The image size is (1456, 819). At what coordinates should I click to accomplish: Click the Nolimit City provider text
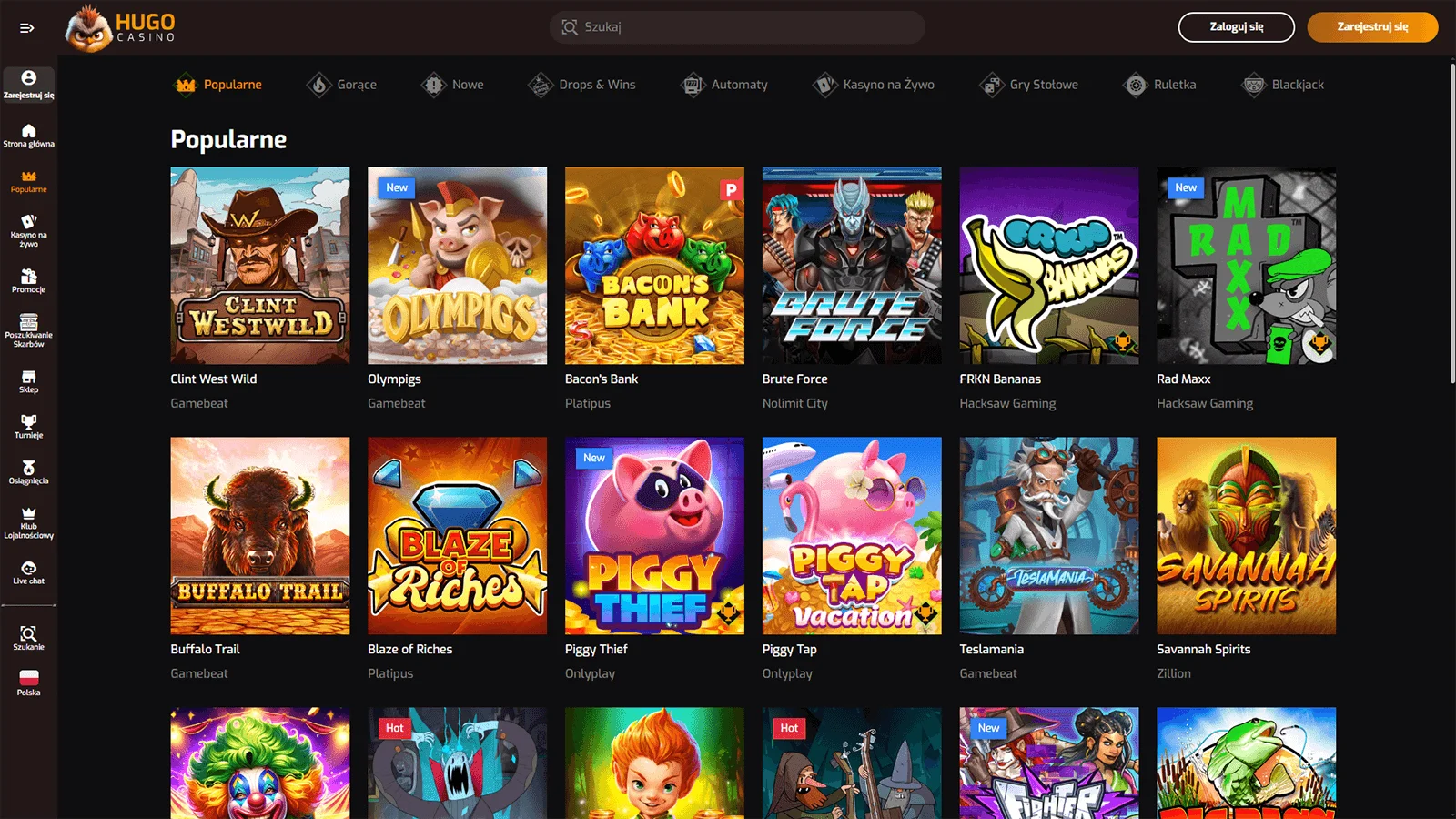(x=795, y=403)
